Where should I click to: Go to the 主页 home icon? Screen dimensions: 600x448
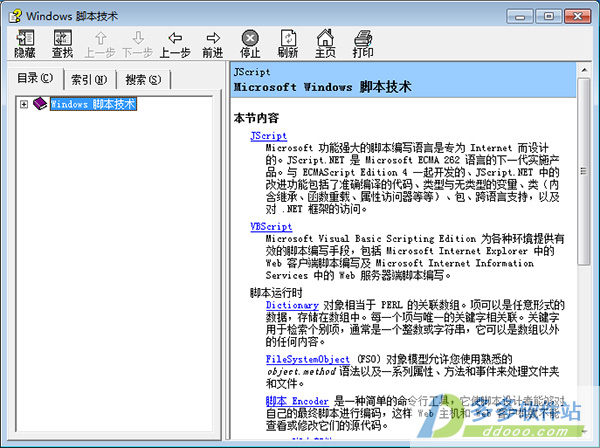[x=325, y=44]
